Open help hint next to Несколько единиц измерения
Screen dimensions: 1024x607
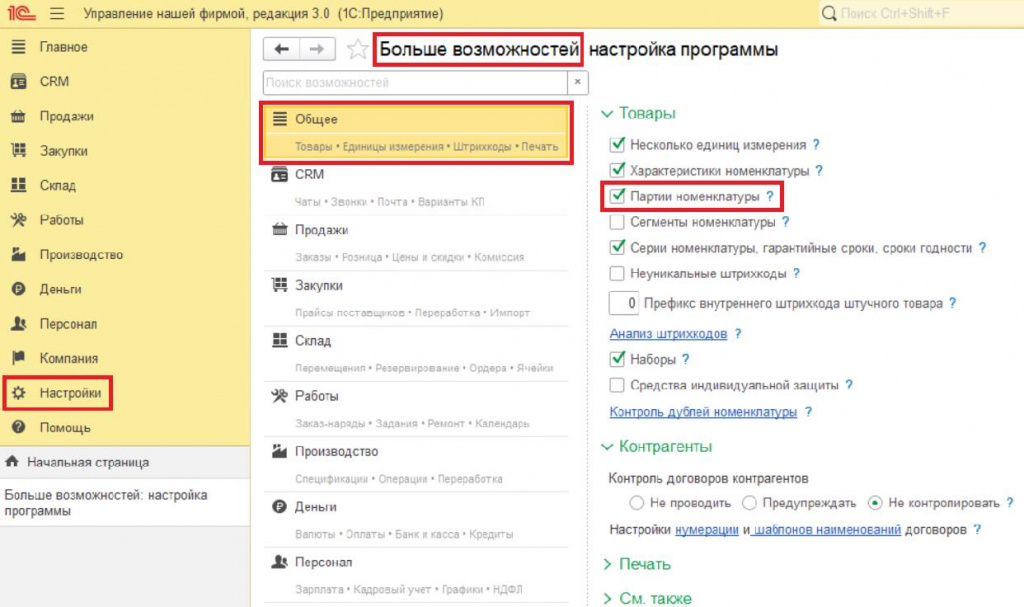pos(816,144)
